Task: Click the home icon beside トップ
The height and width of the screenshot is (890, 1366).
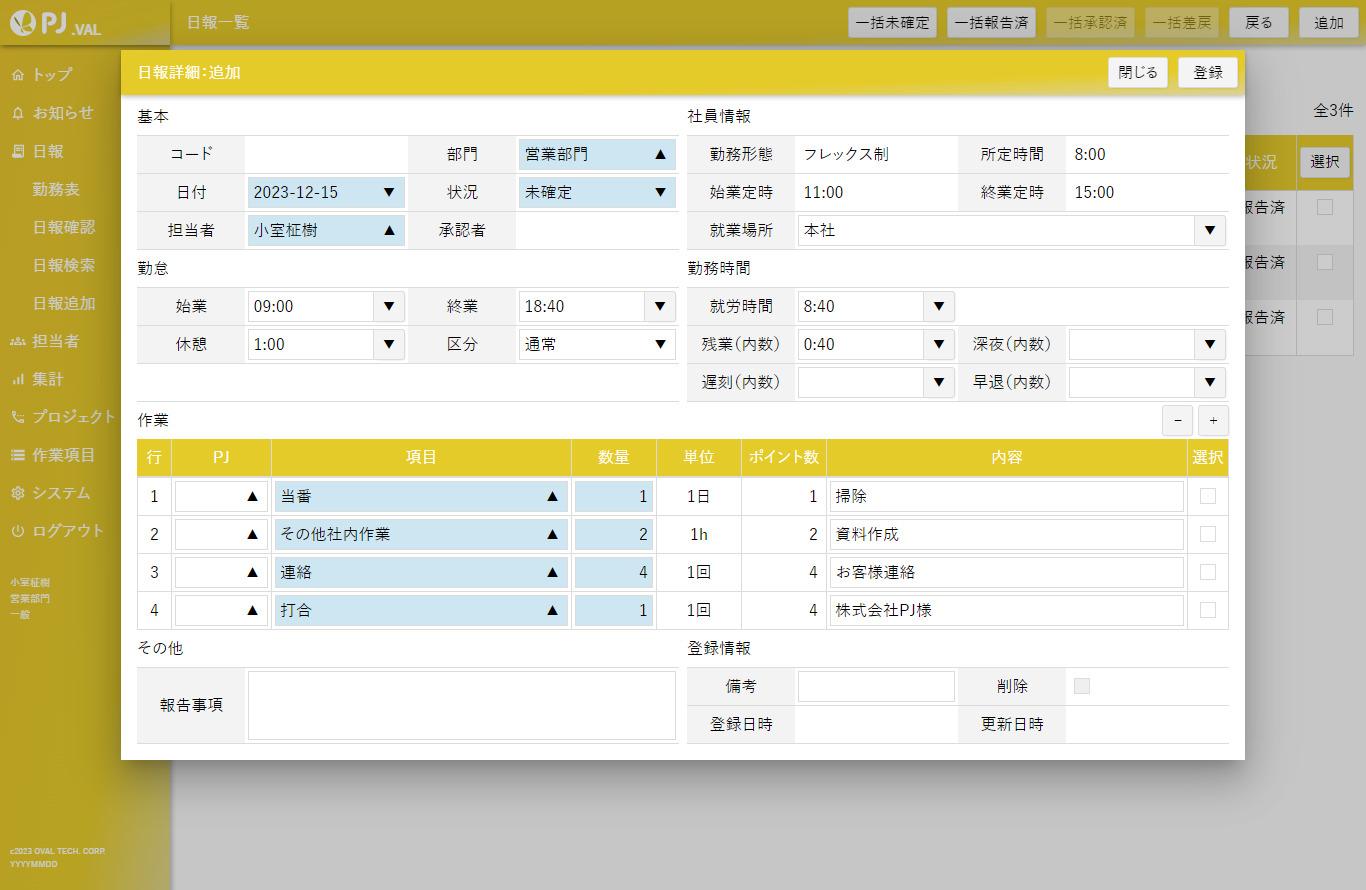Action: click(x=18, y=75)
